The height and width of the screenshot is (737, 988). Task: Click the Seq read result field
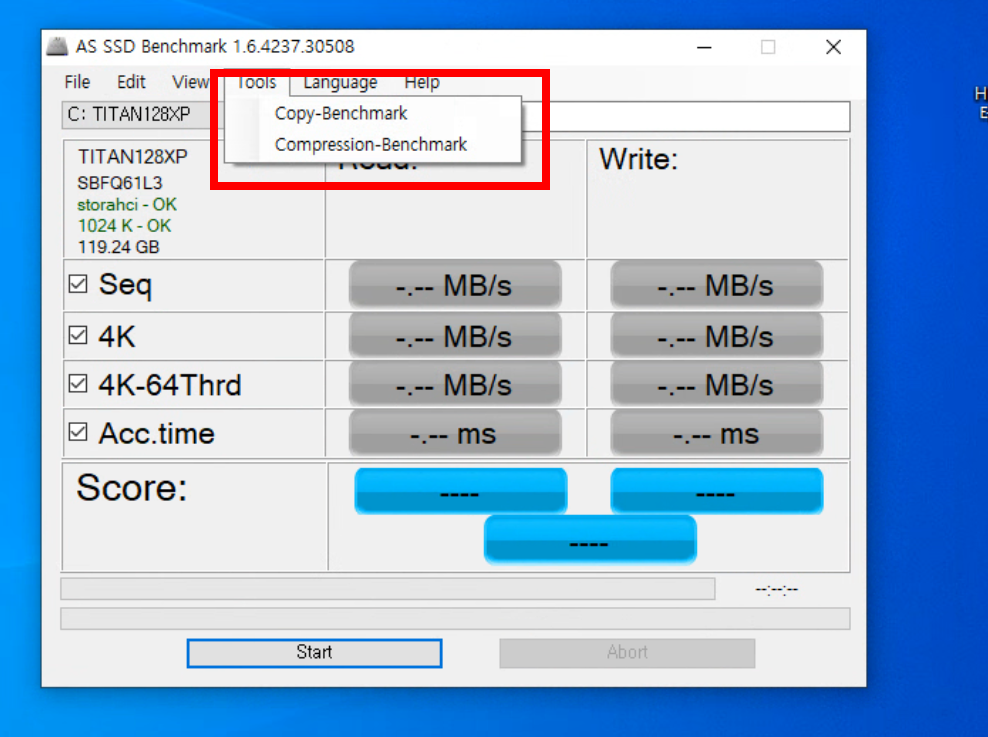coord(455,285)
